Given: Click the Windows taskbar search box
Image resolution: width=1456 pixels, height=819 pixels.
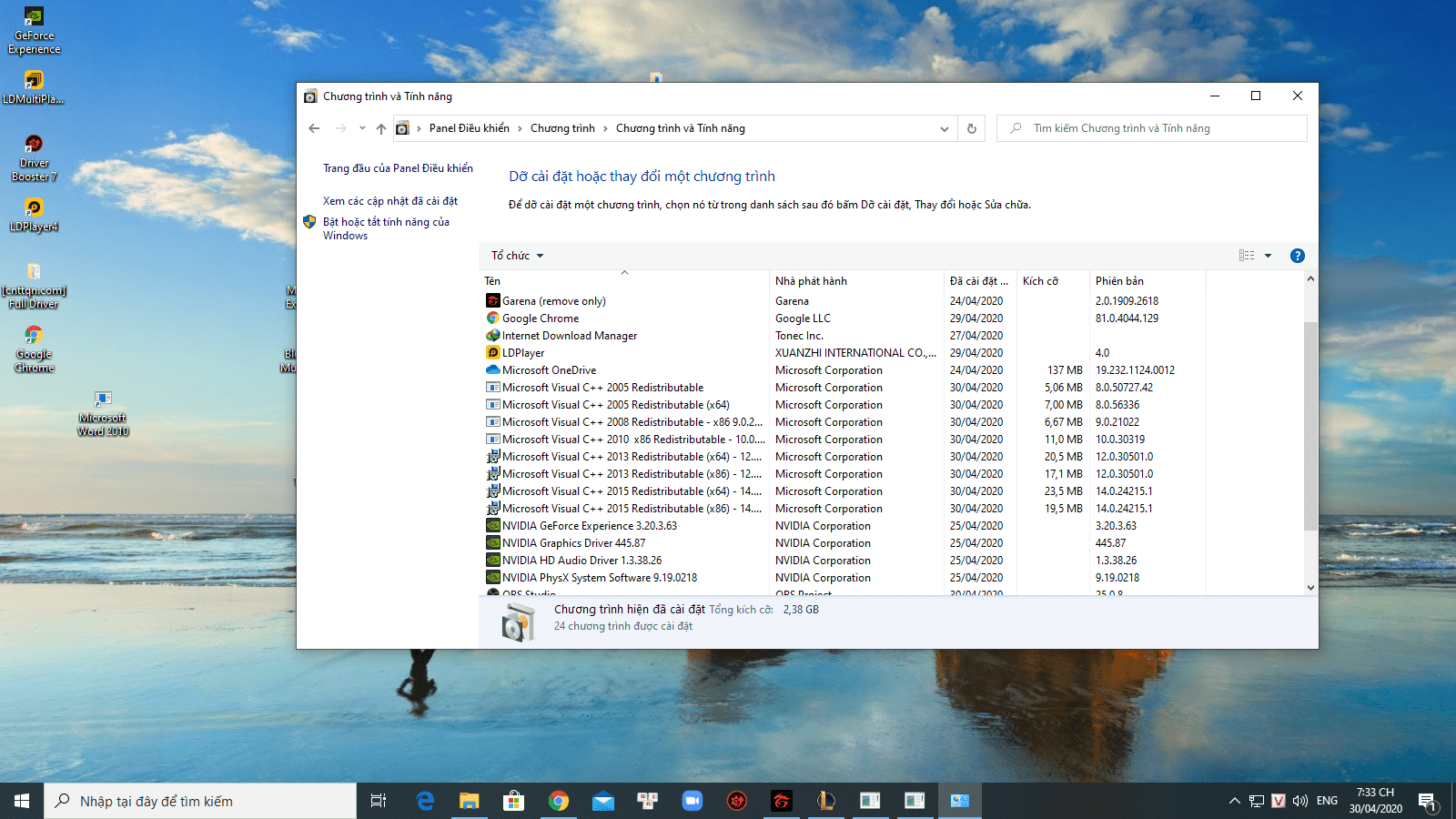Looking at the screenshot, I should [200, 801].
